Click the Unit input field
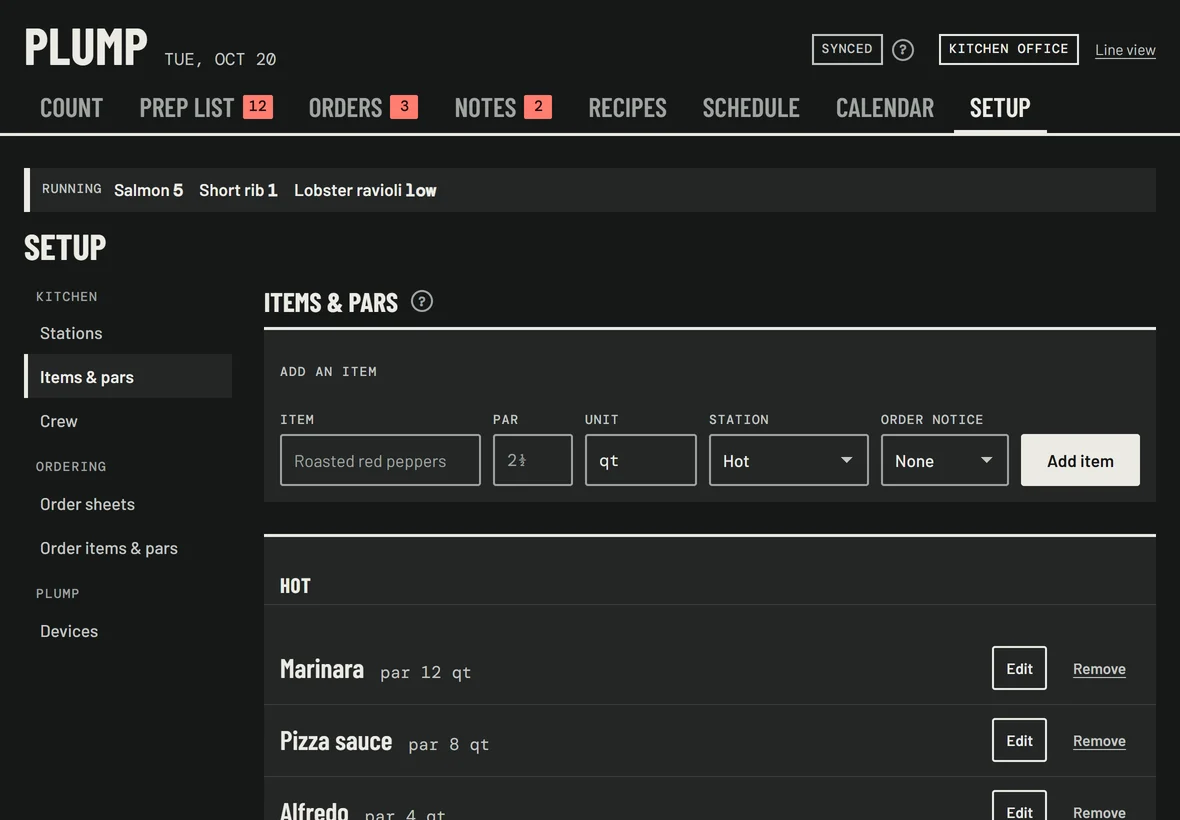1180x820 pixels. click(640, 460)
